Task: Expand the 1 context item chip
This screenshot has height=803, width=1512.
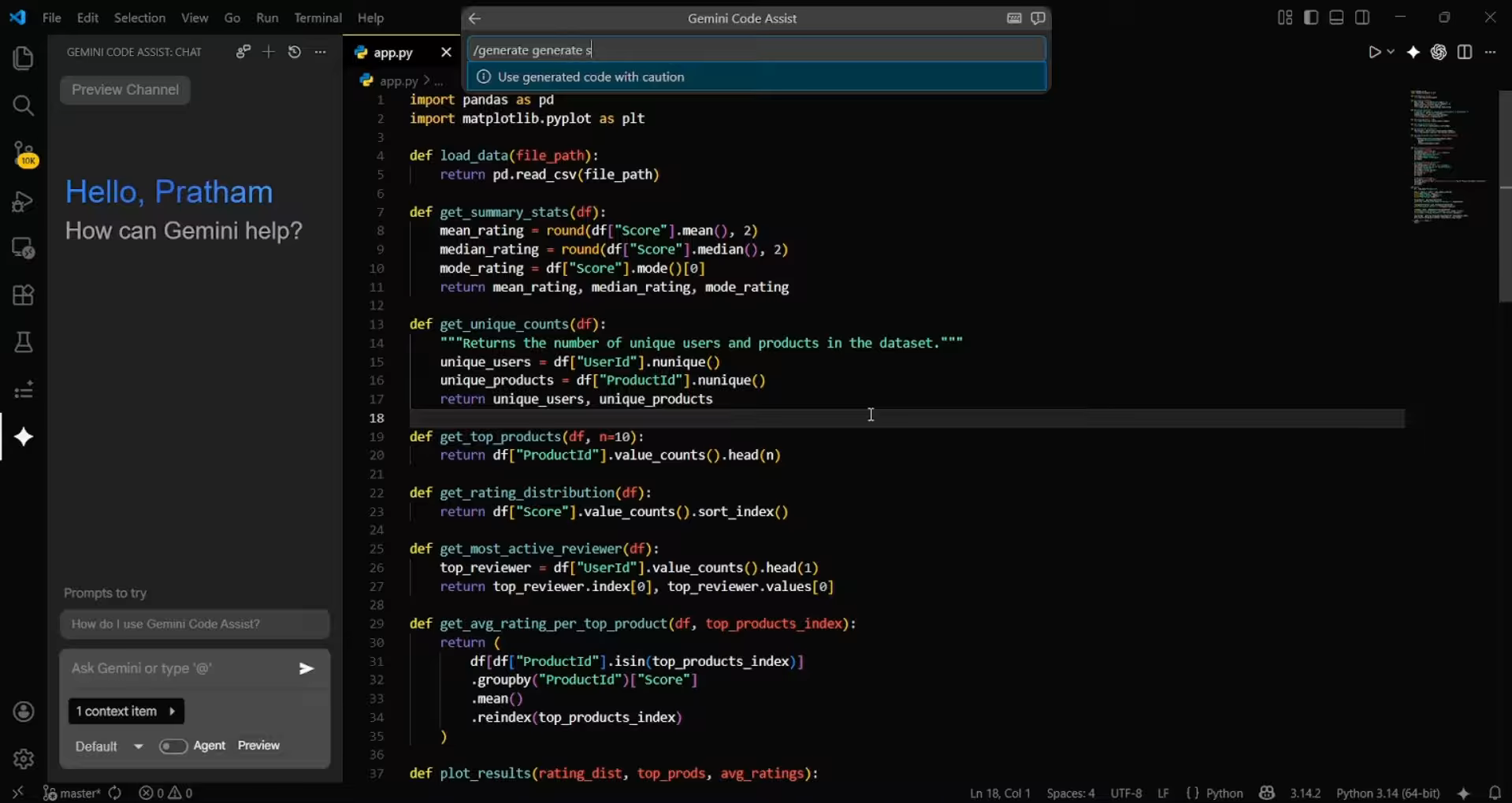Action: (126, 712)
